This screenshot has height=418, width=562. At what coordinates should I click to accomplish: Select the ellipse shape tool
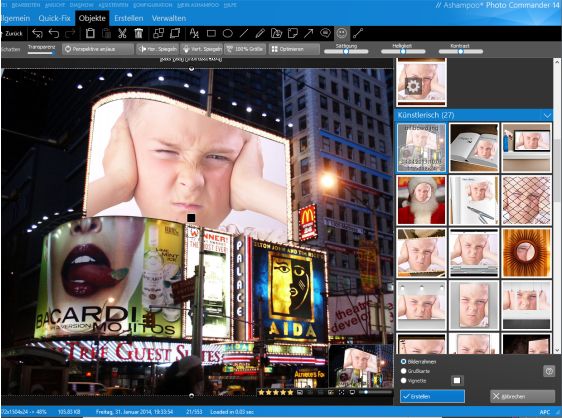tap(228, 34)
